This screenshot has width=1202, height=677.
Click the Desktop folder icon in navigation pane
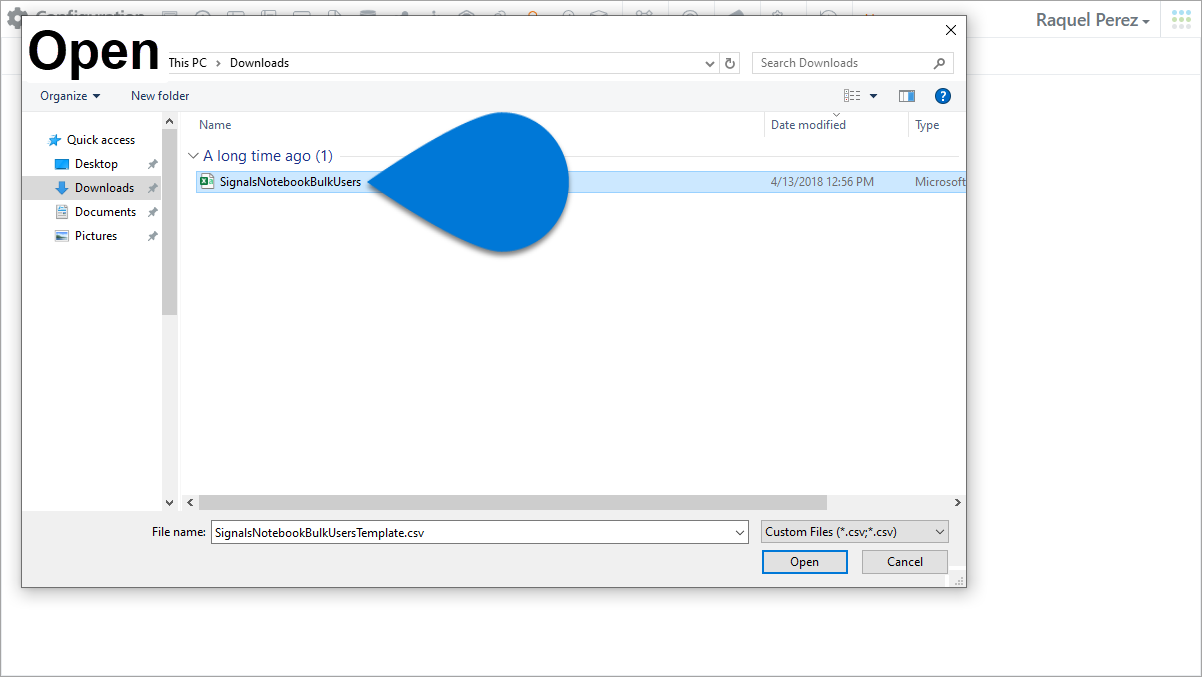pyautogui.click(x=62, y=164)
